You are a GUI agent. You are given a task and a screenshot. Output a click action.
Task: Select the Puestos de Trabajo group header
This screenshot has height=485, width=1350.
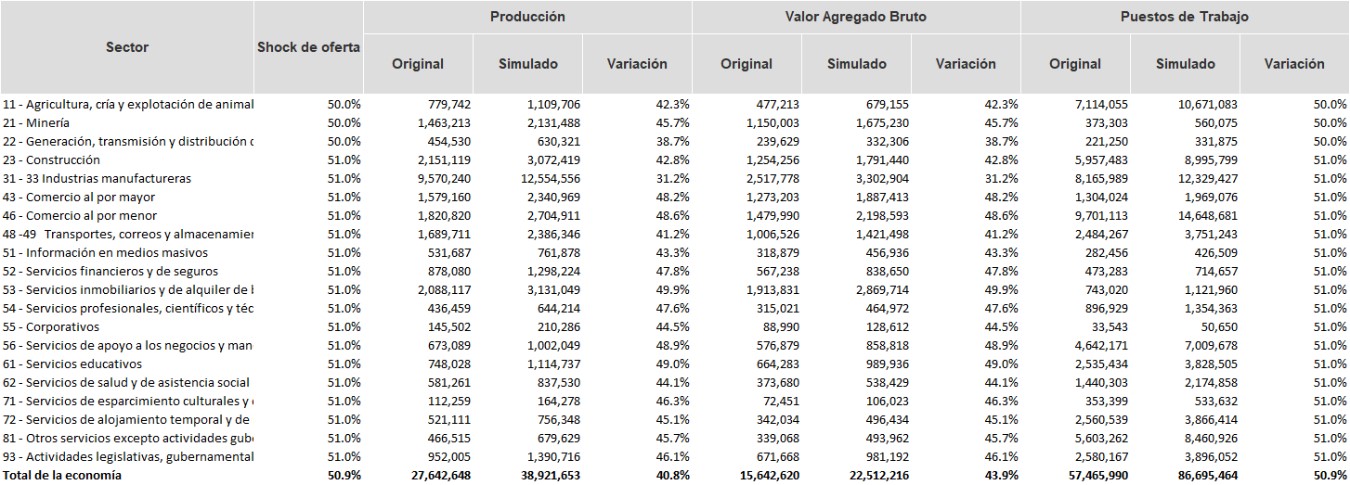tap(1184, 17)
